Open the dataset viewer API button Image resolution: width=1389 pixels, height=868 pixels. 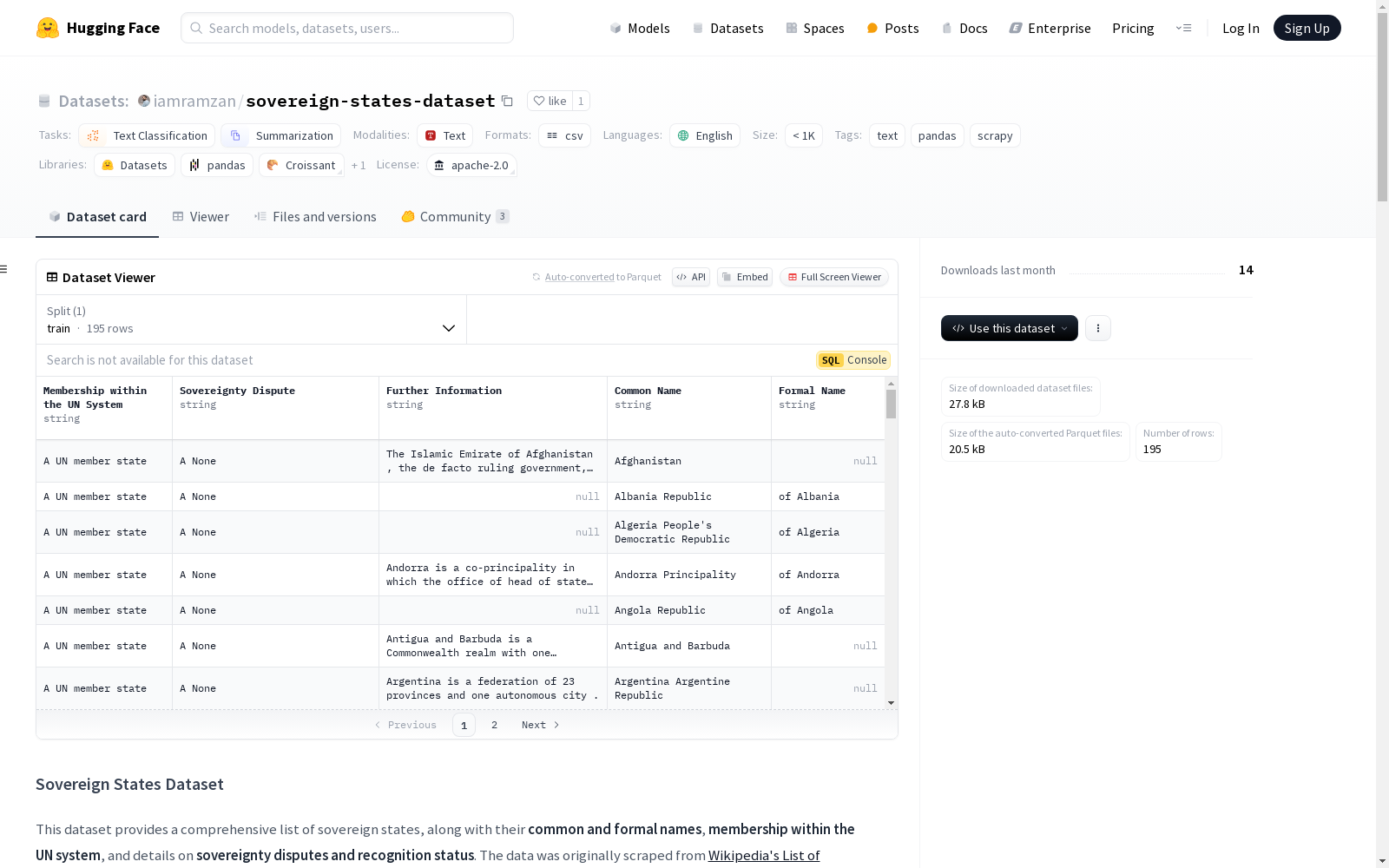click(x=691, y=277)
